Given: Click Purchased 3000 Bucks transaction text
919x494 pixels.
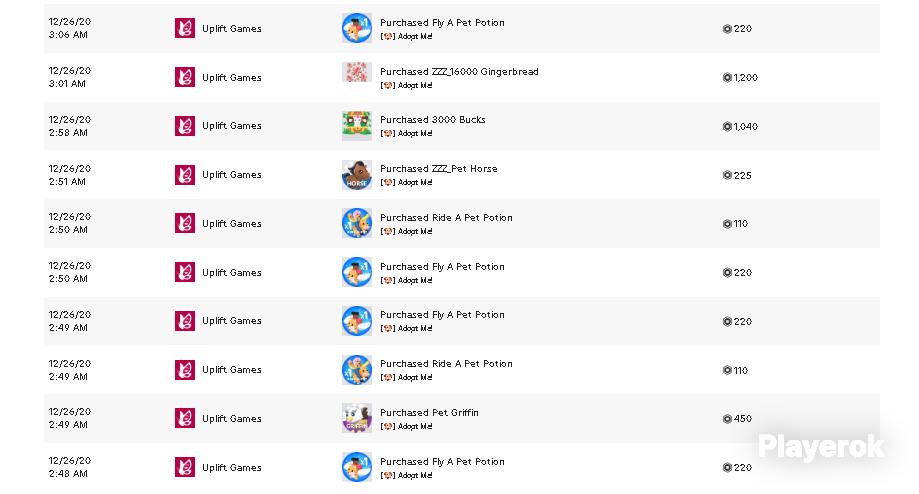Looking at the screenshot, I should (433, 120).
